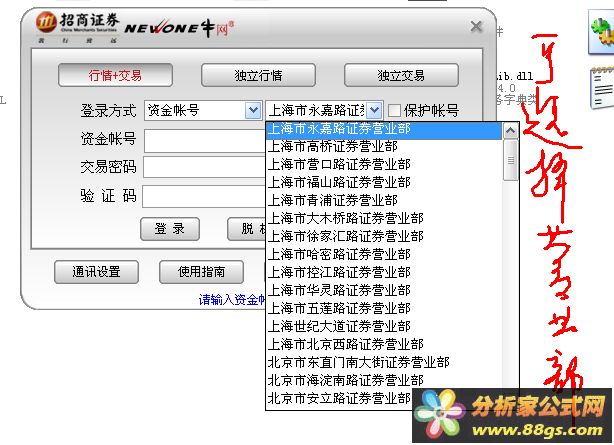Select 上海市青浦证券营业部 in the list

pyautogui.click(x=384, y=201)
